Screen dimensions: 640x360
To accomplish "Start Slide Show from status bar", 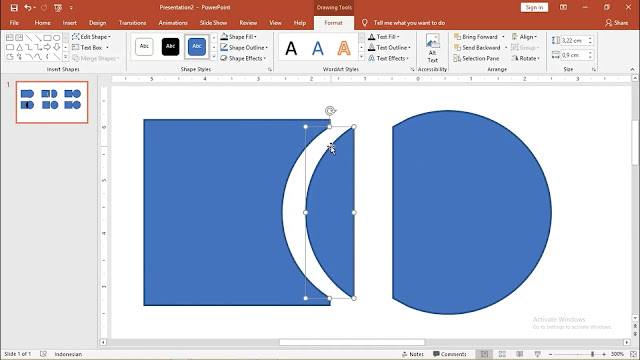I will tap(537, 354).
